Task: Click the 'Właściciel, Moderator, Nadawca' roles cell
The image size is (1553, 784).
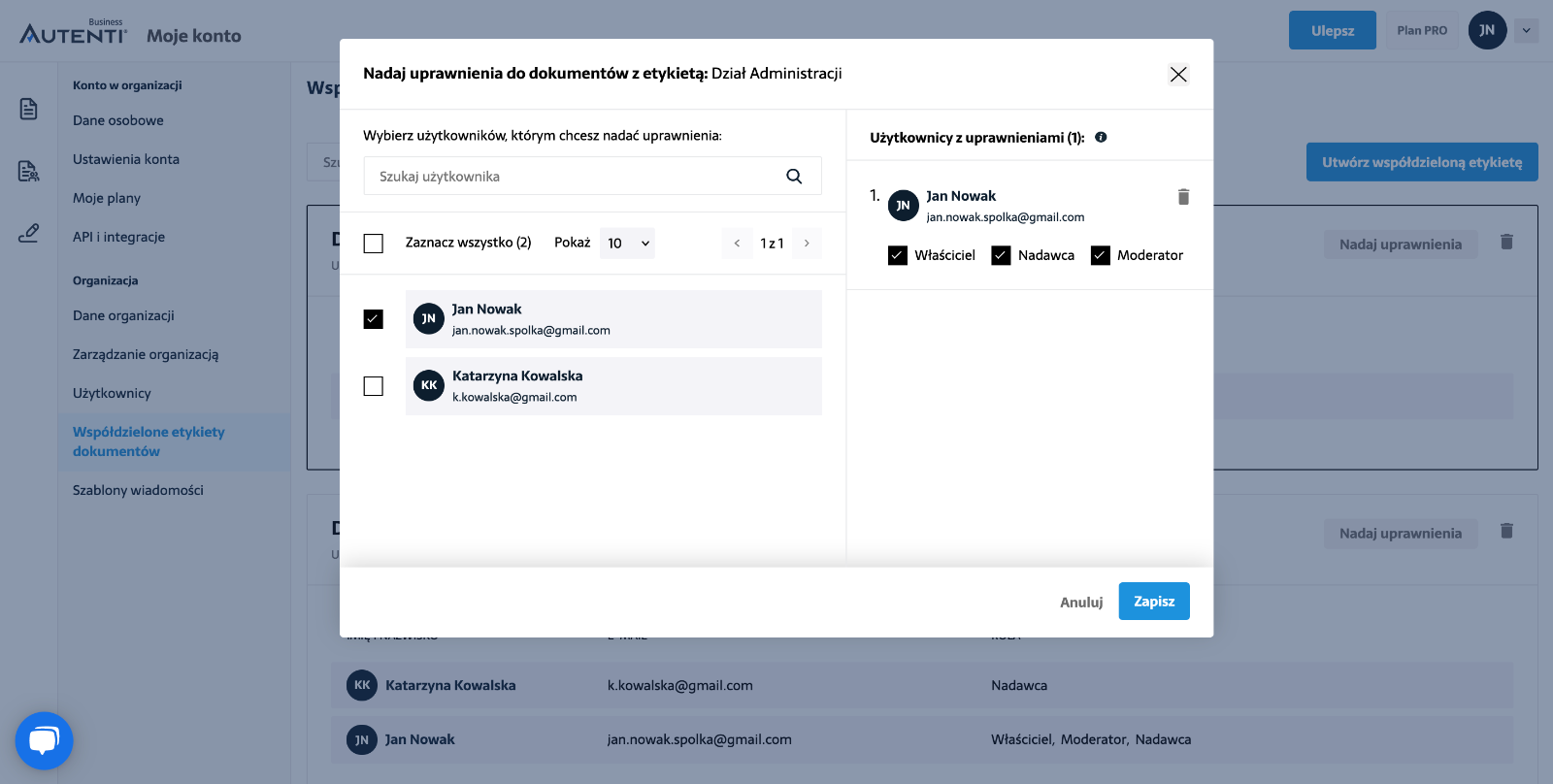Action: [1091, 739]
